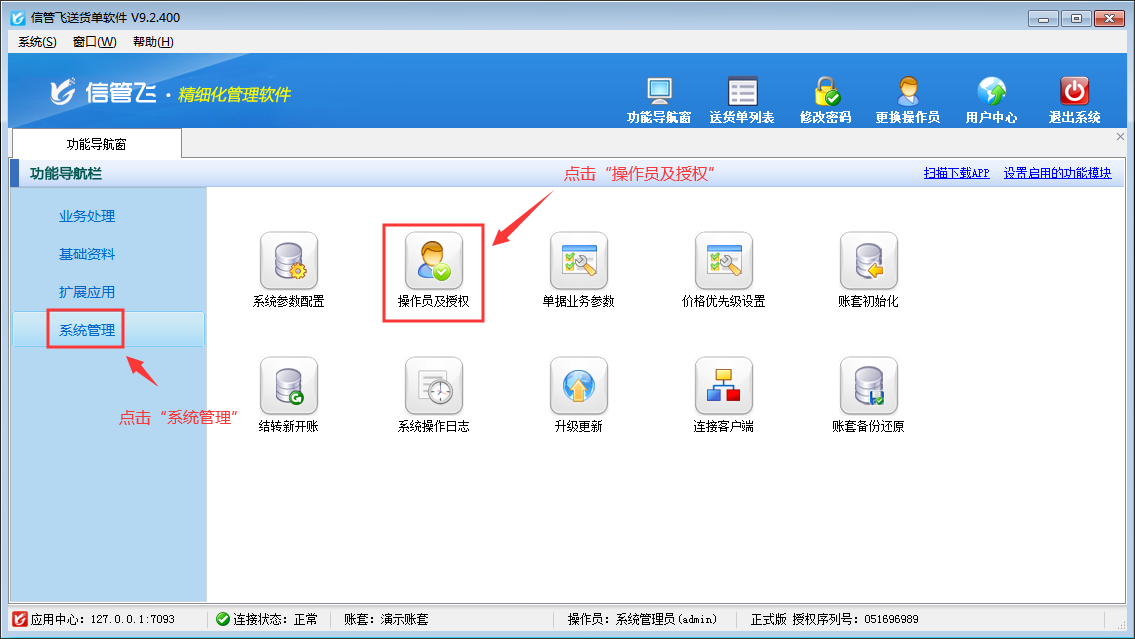
Task: Click 退出系统 power button
Action: tap(1074, 100)
